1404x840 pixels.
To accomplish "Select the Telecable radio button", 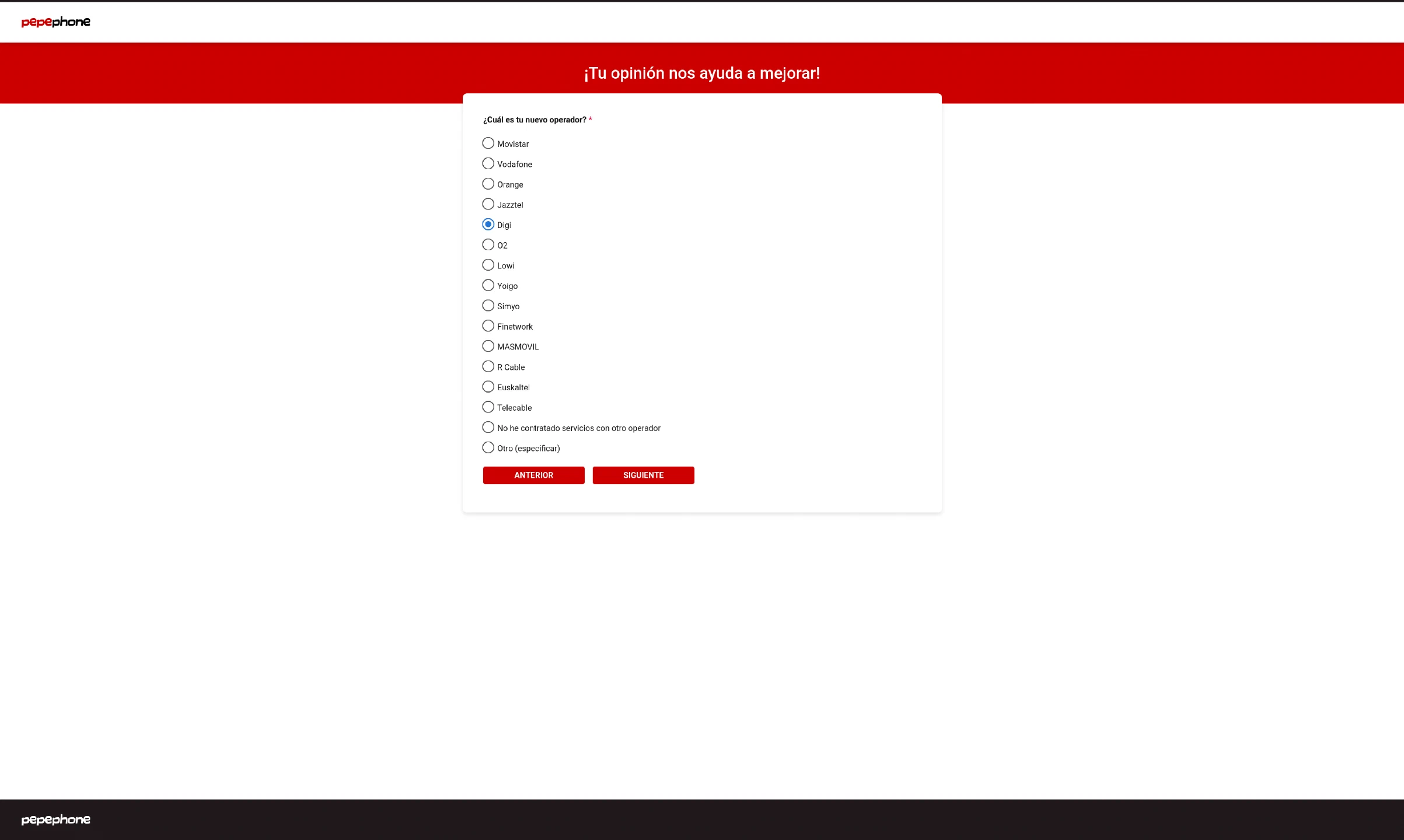I will click(488, 407).
